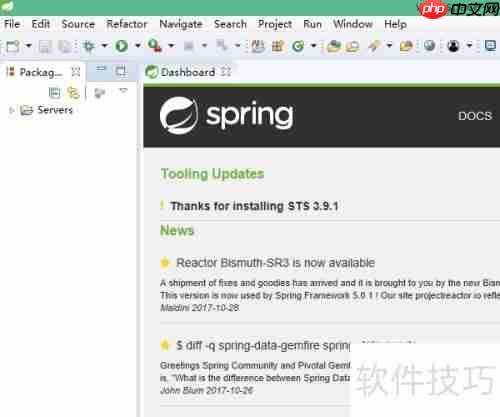Open the Refactor menu
Viewport: 500px width, 417px height.
coord(127,24)
